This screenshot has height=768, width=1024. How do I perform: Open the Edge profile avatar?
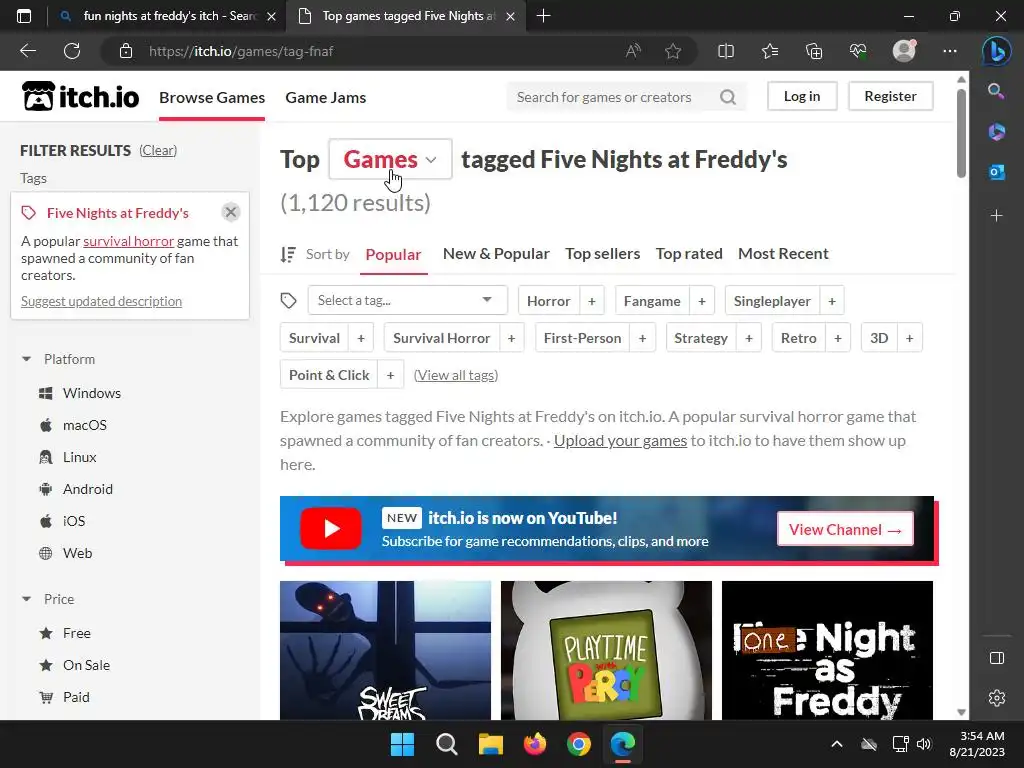point(904,50)
